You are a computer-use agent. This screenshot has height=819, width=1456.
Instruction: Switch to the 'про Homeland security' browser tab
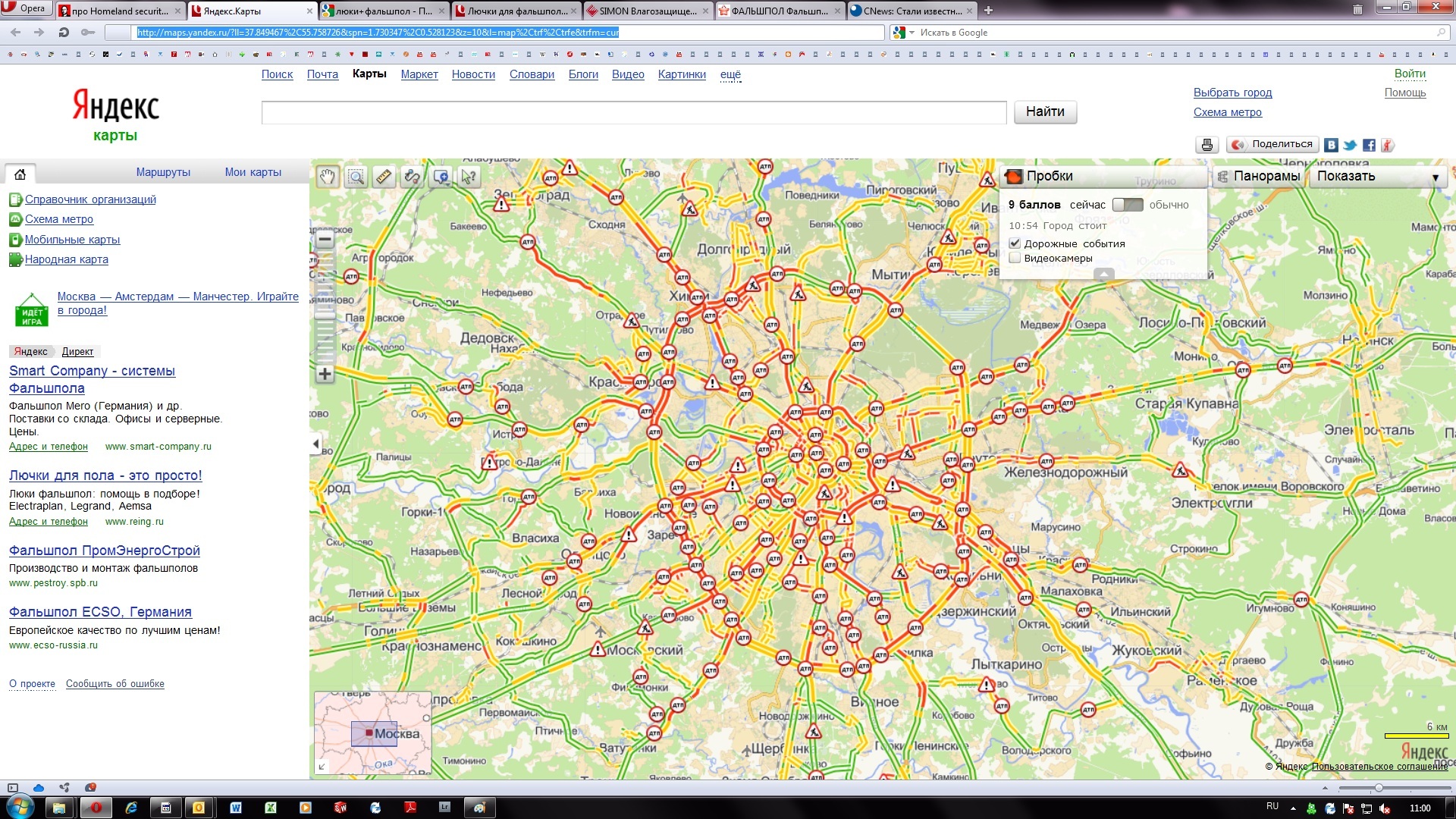coord(121,11)
